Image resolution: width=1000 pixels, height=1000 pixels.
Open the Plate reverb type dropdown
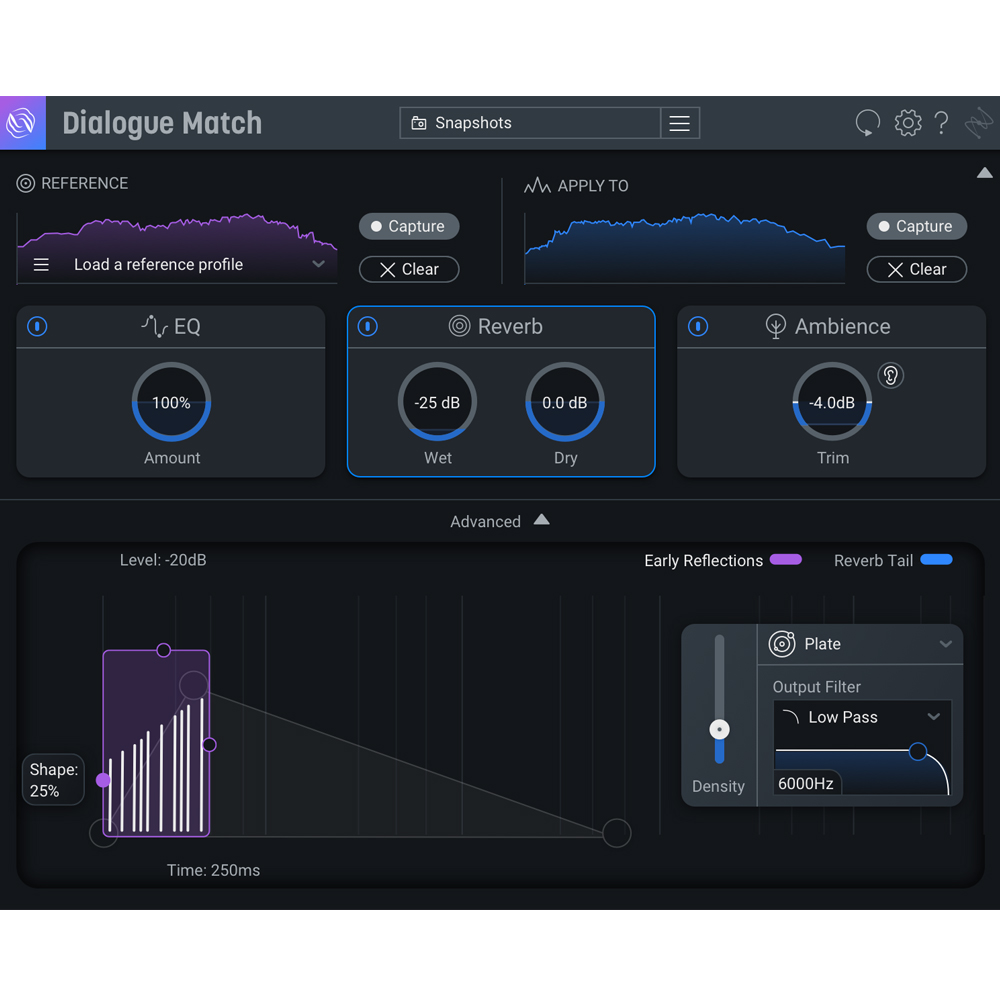coord(946,644)
